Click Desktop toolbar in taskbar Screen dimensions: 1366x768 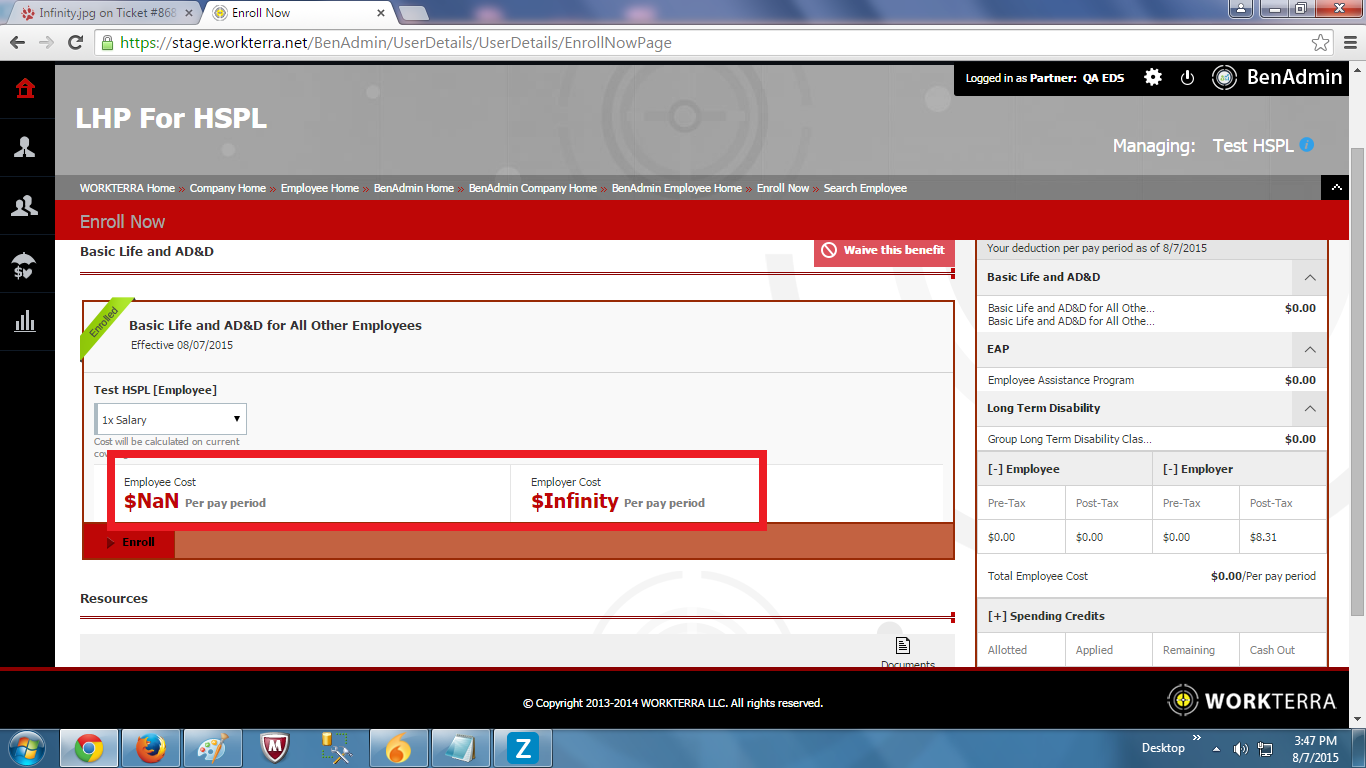pos(1163,747)
